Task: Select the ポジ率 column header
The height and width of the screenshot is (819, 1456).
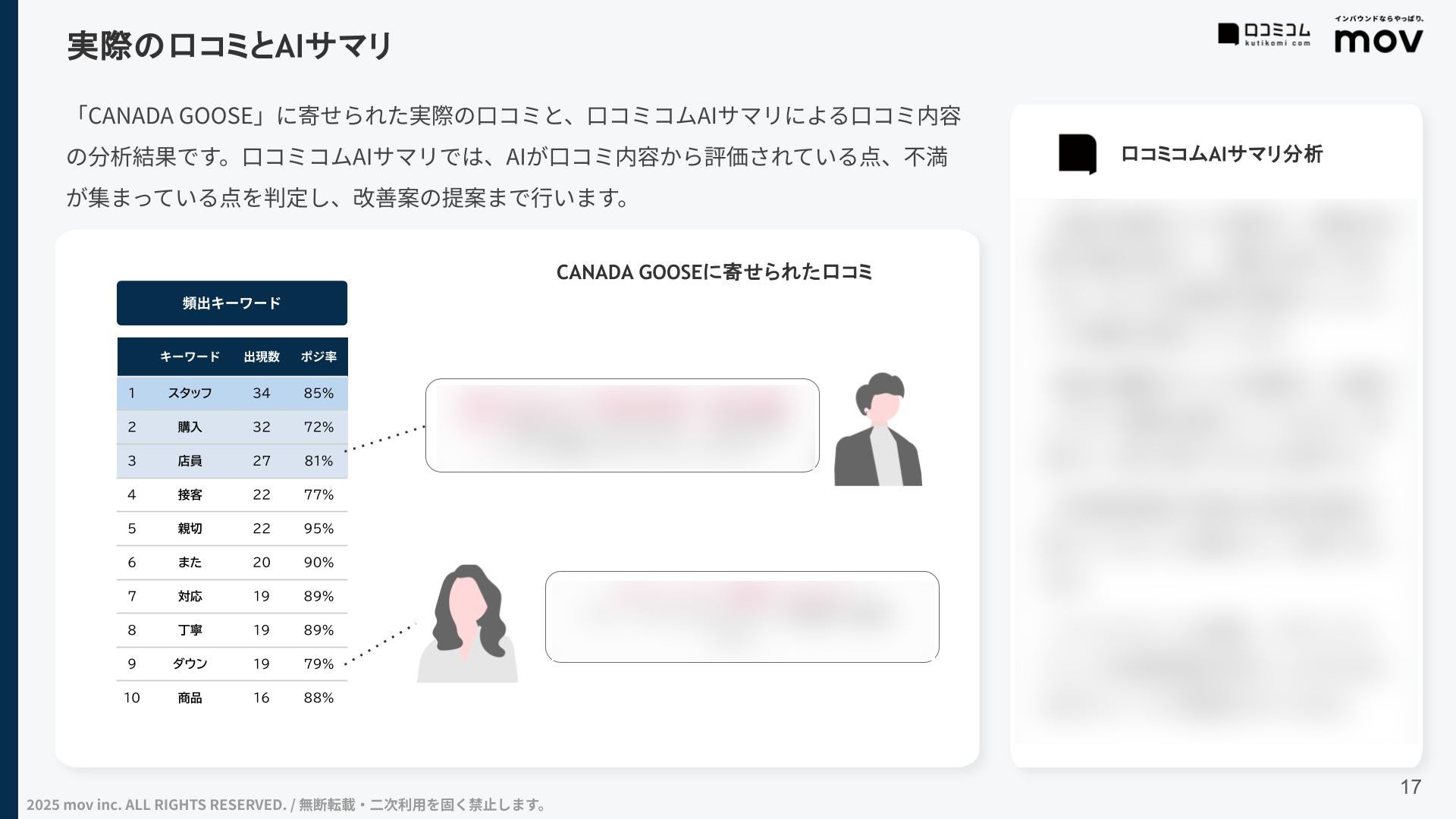Action: tap(318, 356)
